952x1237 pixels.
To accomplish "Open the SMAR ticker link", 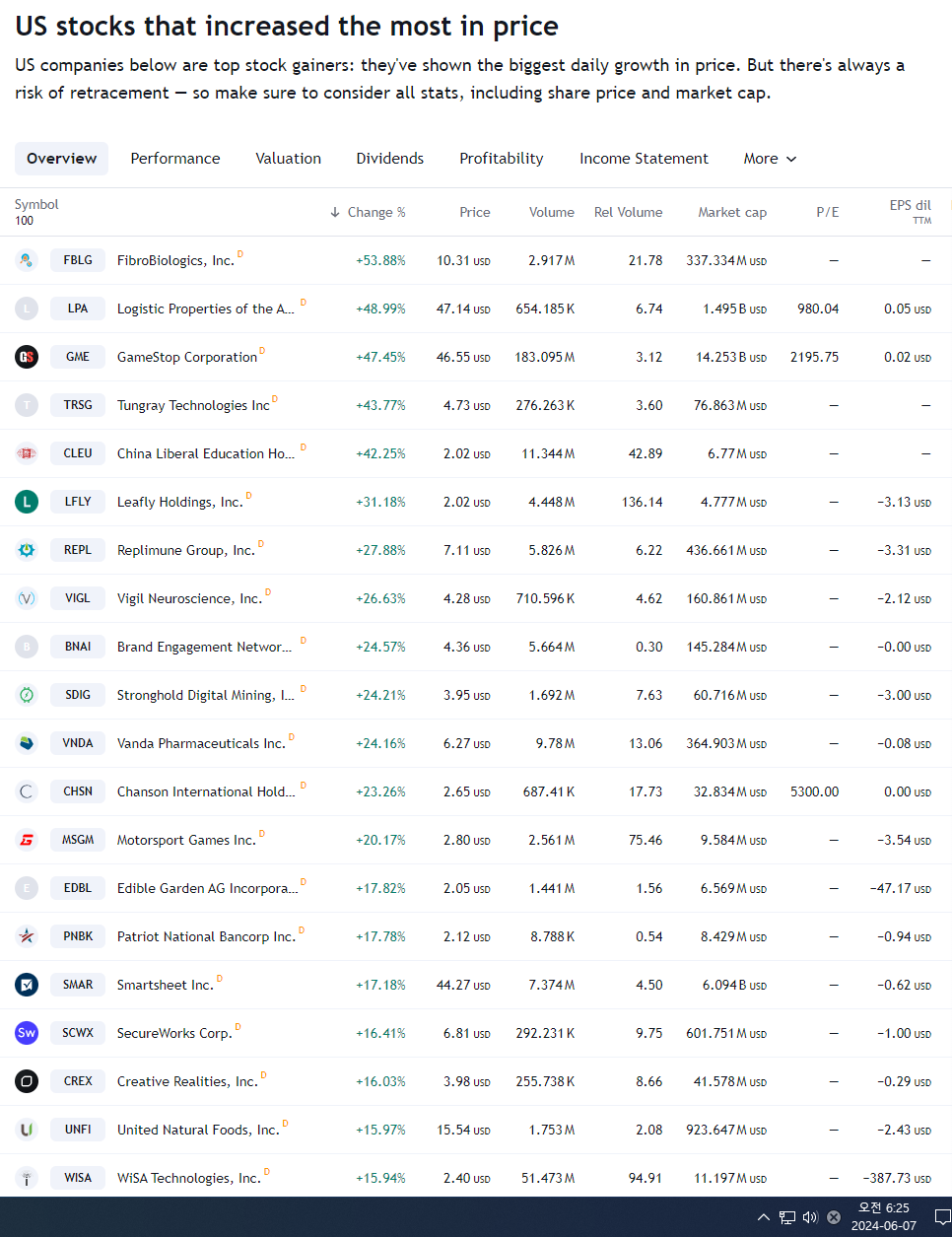I will [78, 985].
